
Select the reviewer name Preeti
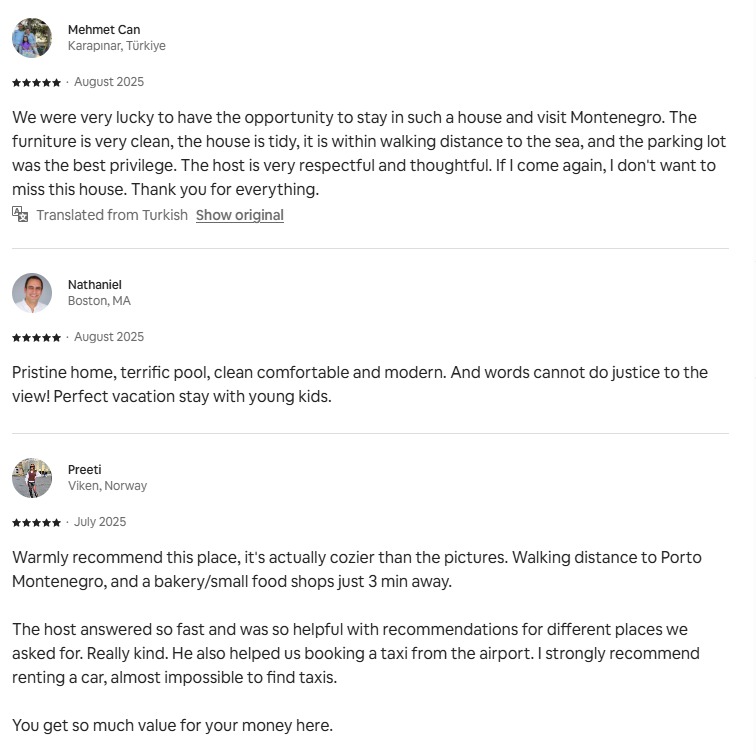tap(85, 470)
